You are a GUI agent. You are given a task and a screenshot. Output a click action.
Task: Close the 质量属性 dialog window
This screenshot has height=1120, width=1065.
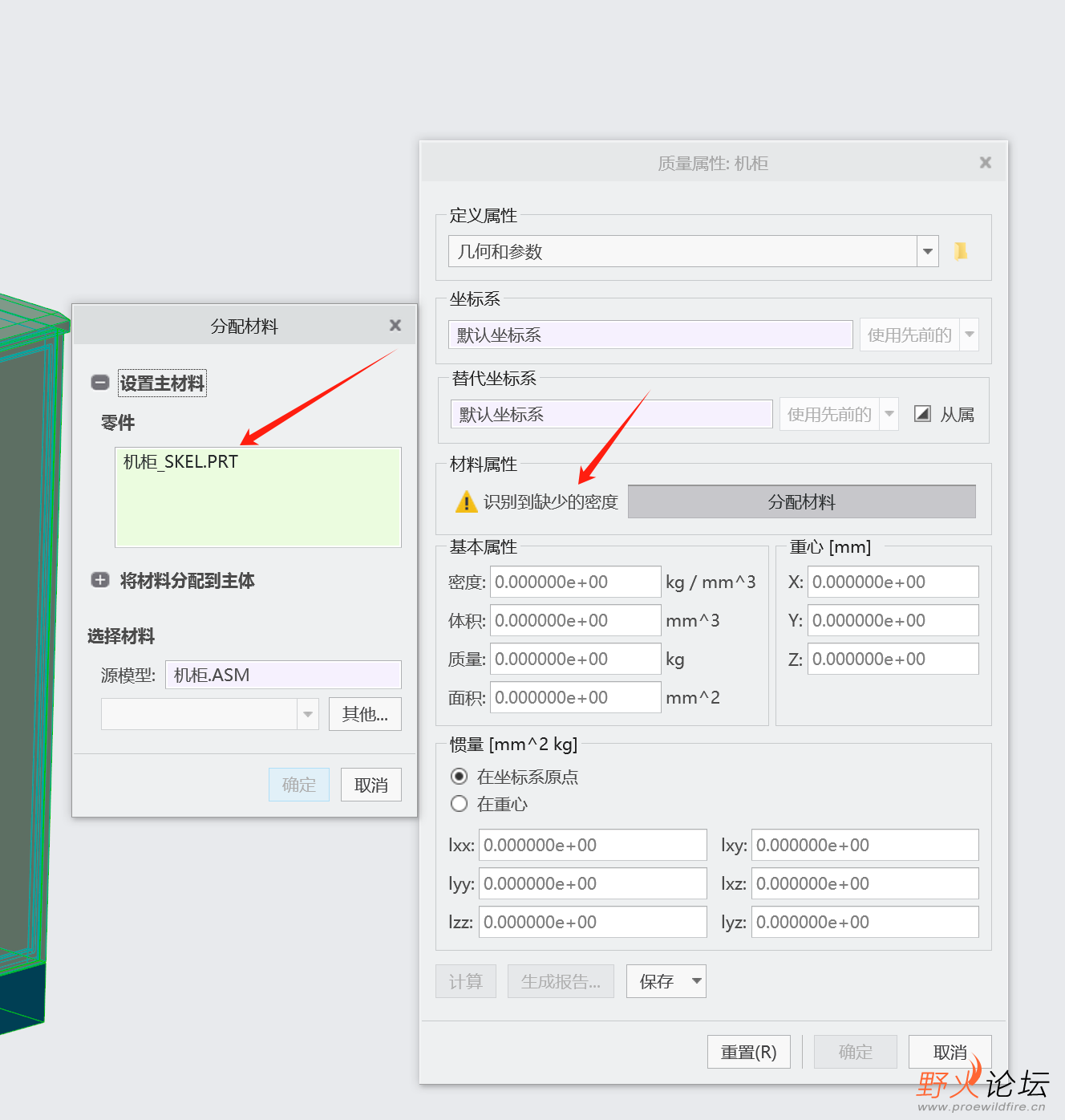(x=986, y=162)
